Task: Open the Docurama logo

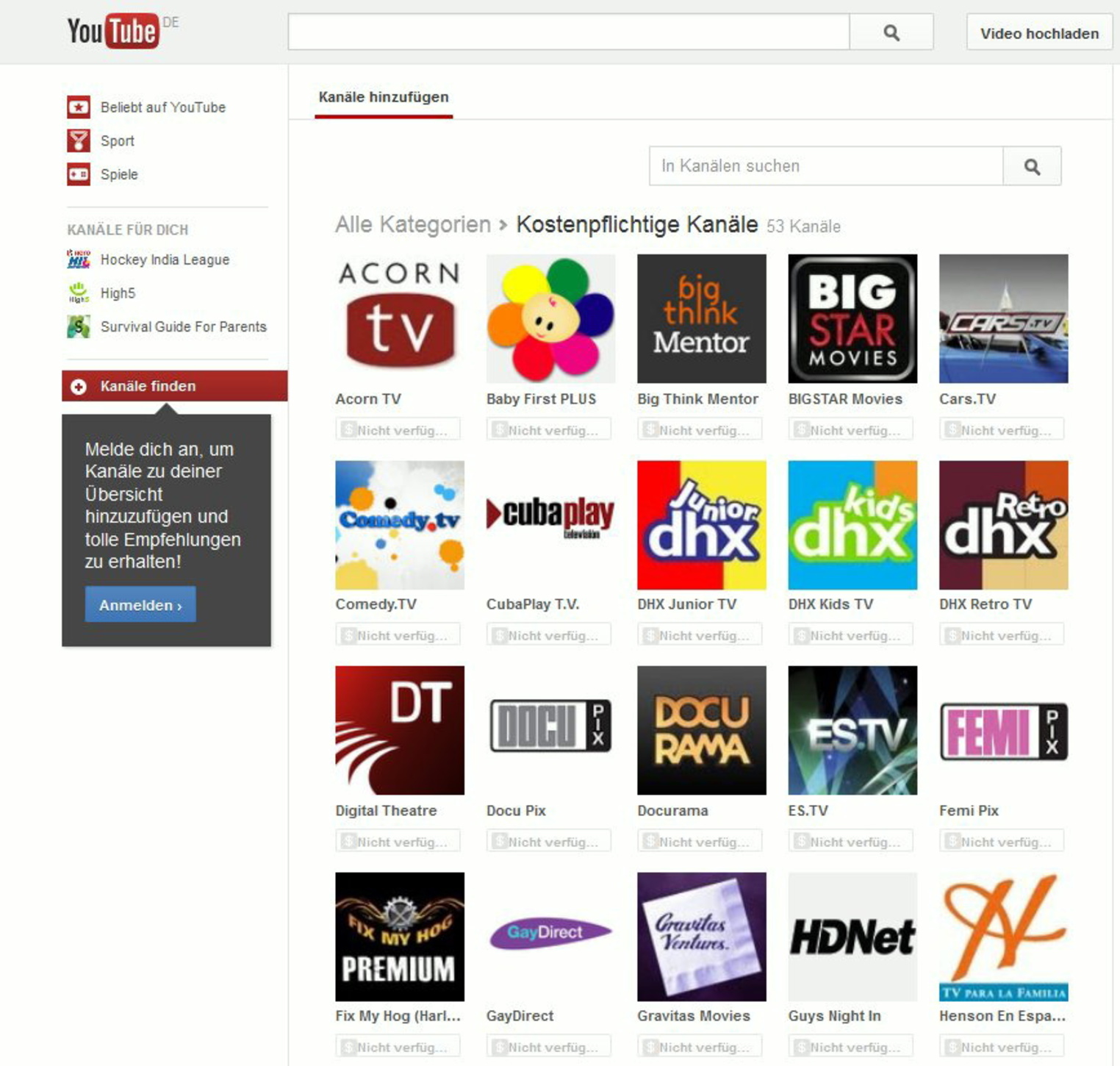Action: coord(702,730)
